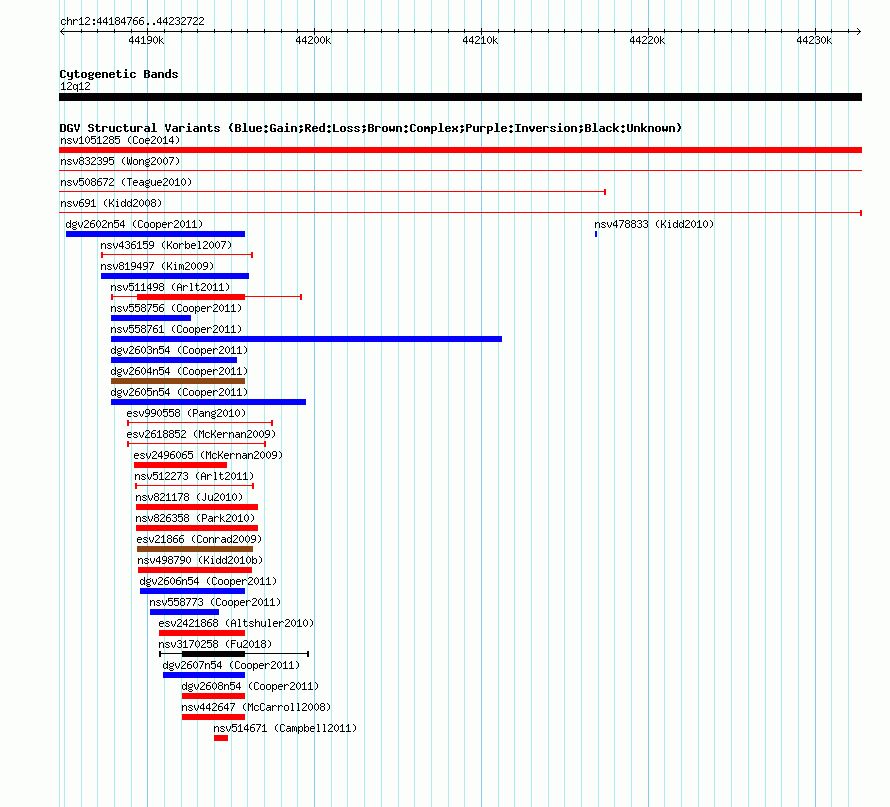Select the nsv558773 blue gain bar

[x=184, y=612]
